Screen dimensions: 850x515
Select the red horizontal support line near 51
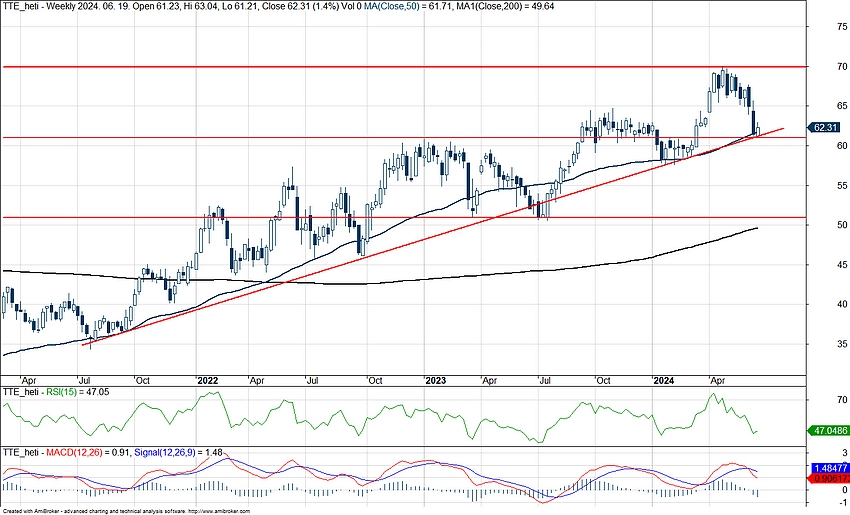403,217
